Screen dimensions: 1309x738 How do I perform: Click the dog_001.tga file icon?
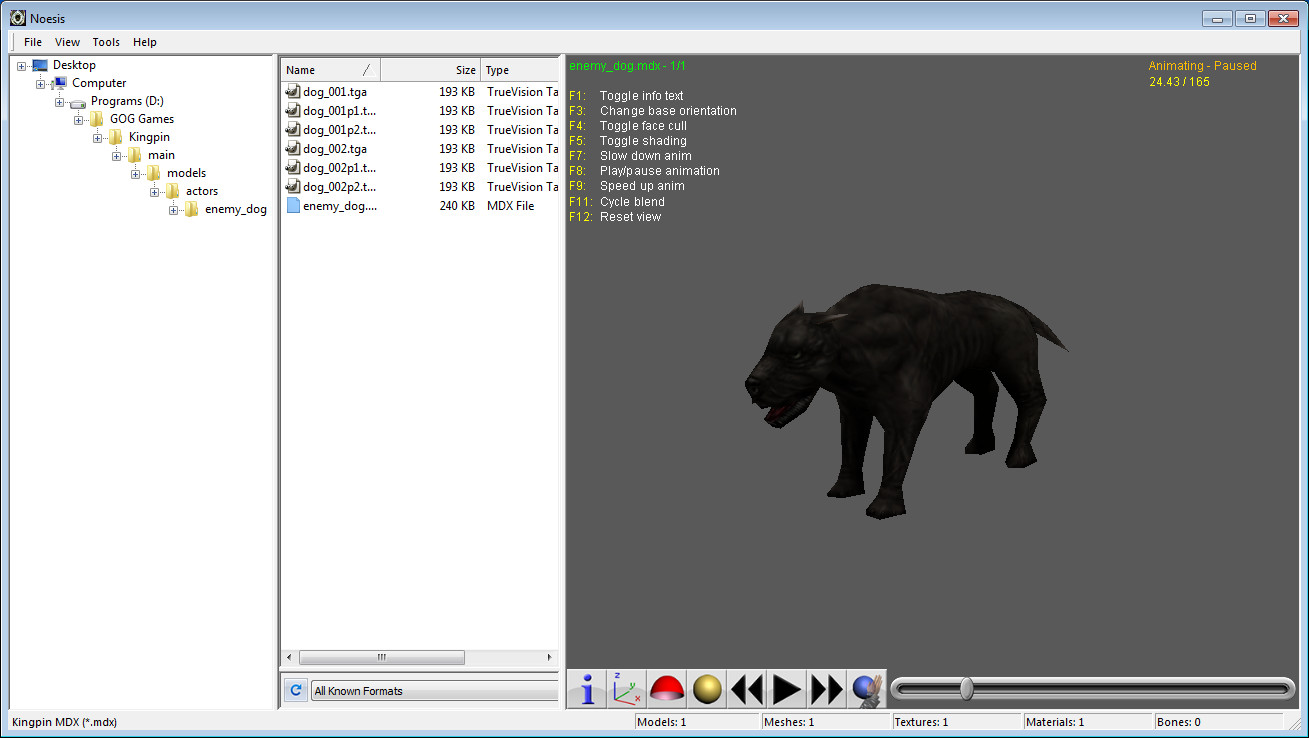click(x=293, y=92)
